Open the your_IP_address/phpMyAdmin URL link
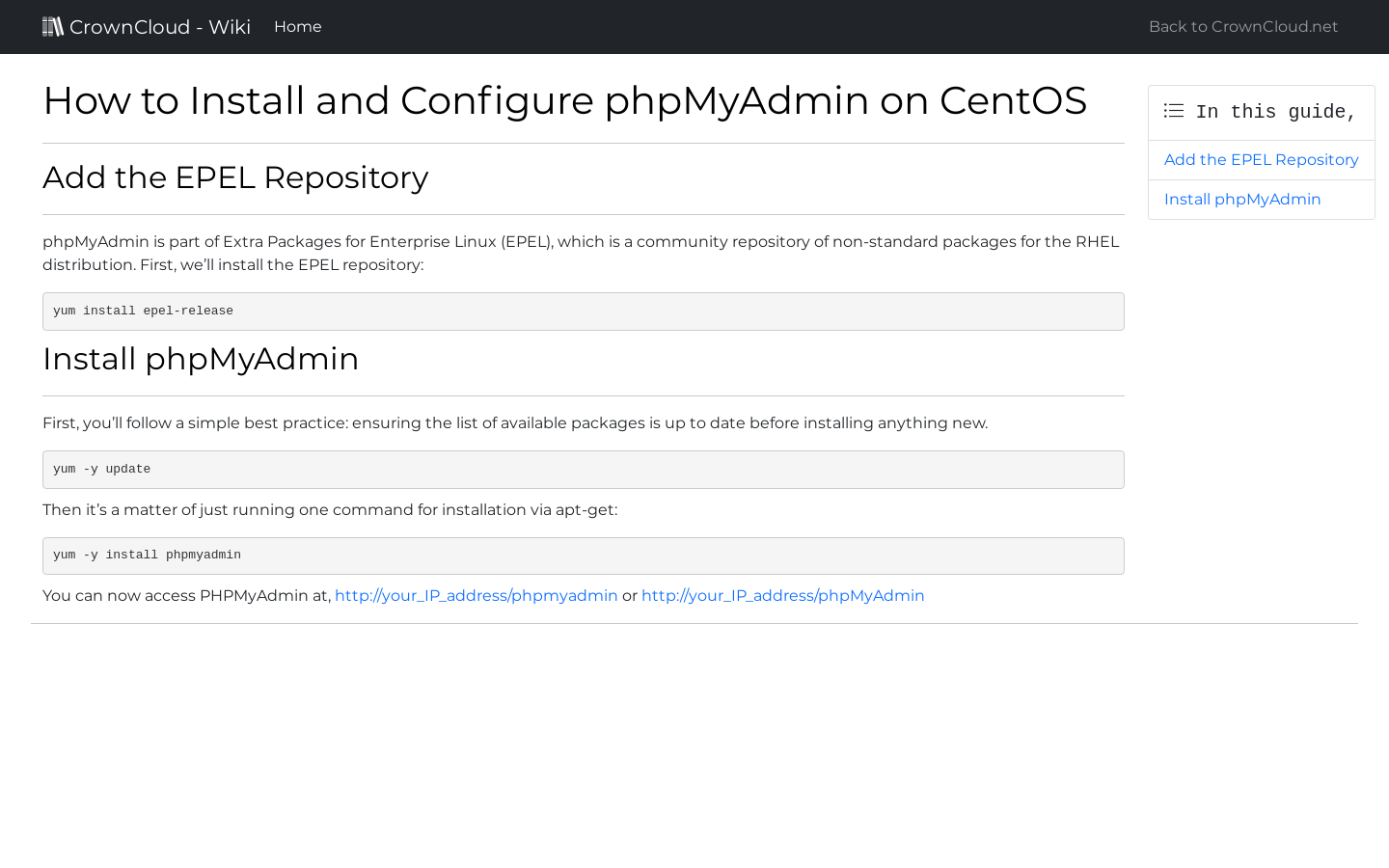This screenshot has height=868, width=1389. tap(783, 596)
